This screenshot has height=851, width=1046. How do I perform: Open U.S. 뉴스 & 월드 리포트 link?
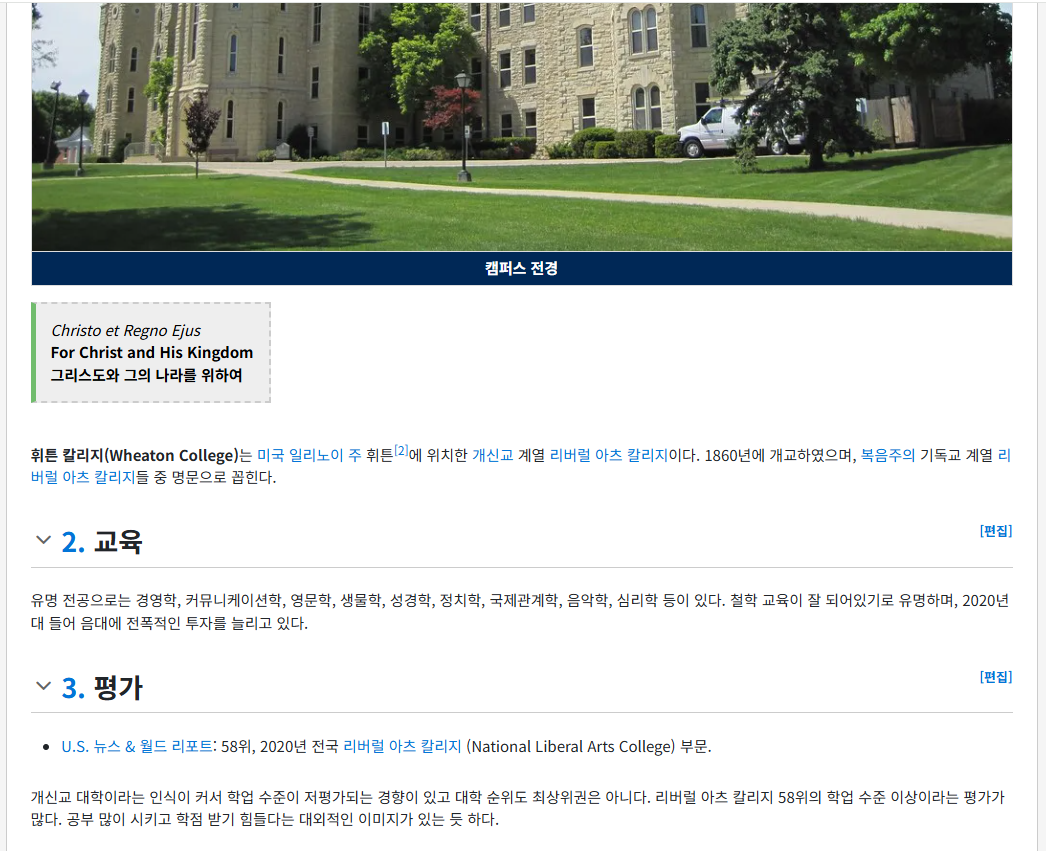tap(137, 746)
